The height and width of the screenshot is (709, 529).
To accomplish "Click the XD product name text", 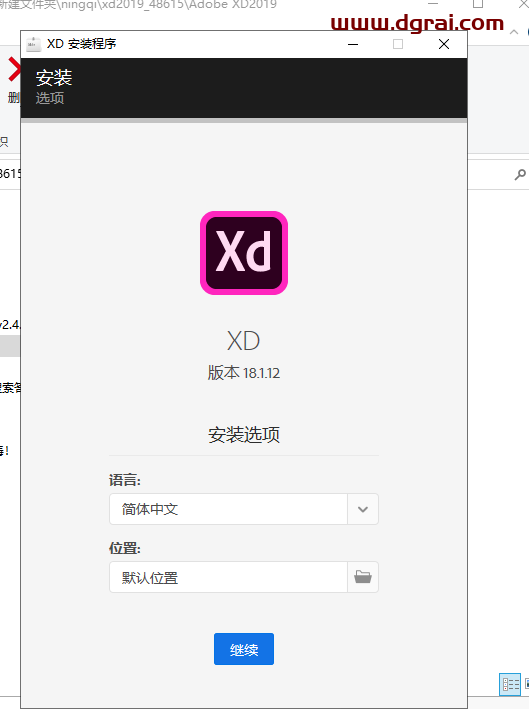I will (x=244, y=340).
